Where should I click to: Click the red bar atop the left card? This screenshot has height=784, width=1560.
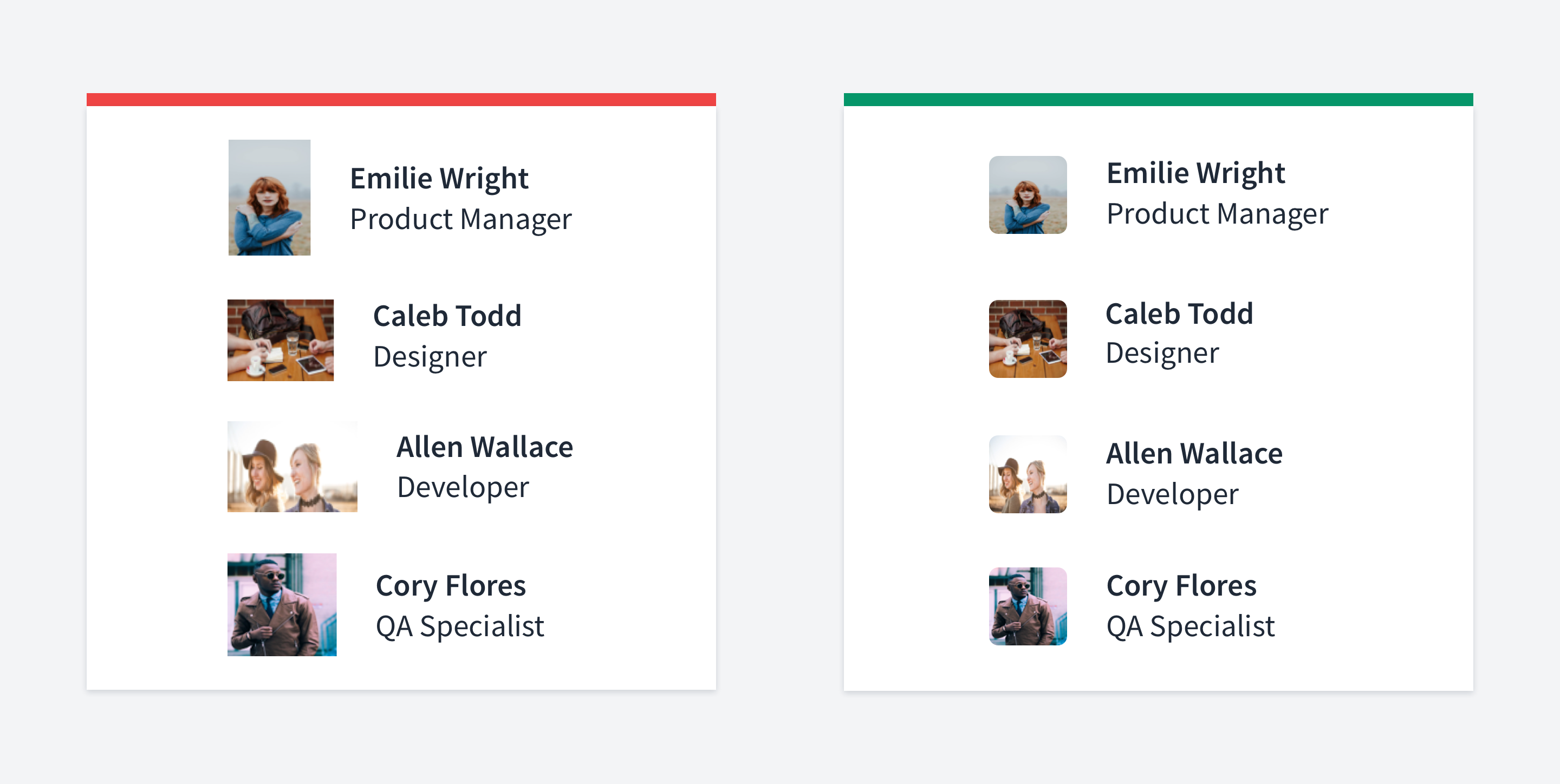point(401,99)
